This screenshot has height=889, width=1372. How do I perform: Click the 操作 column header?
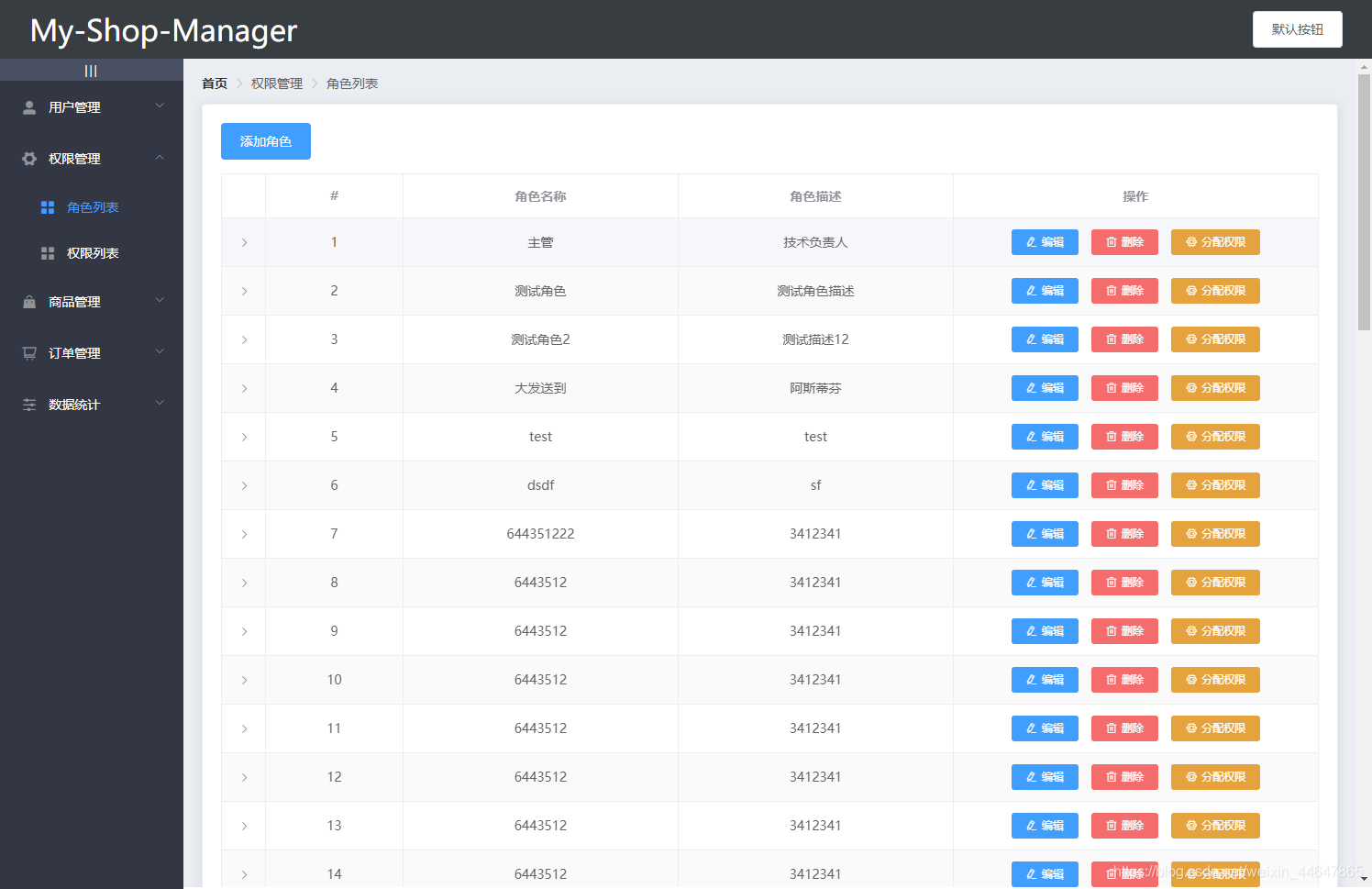click(x=1135, y=196)
